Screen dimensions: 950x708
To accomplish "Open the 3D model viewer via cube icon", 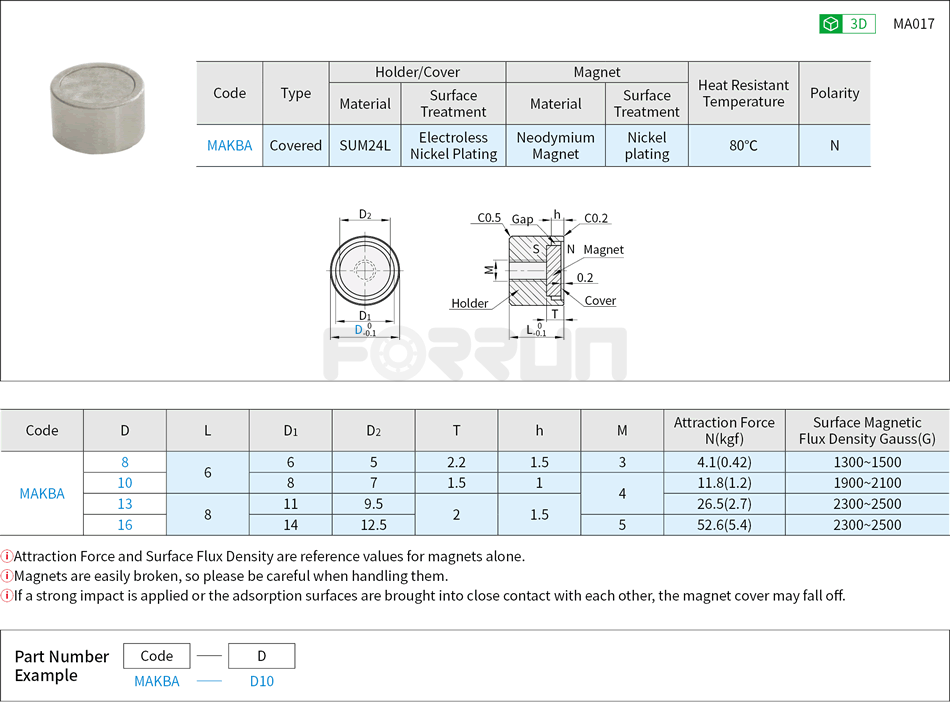I will (832, 23).
